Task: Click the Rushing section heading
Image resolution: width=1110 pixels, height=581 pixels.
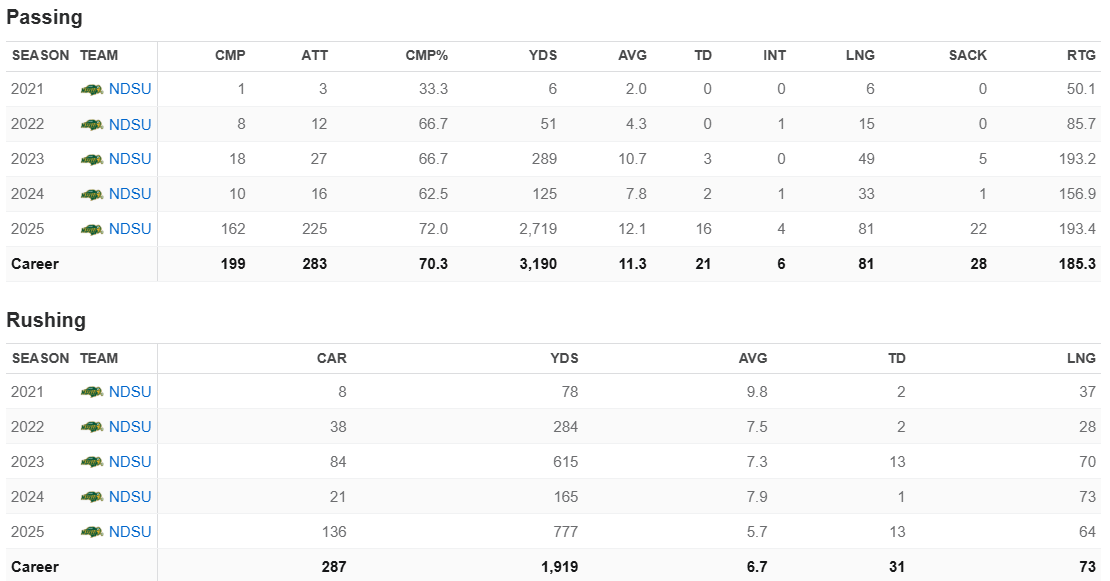Action: (x=46, y=320)
